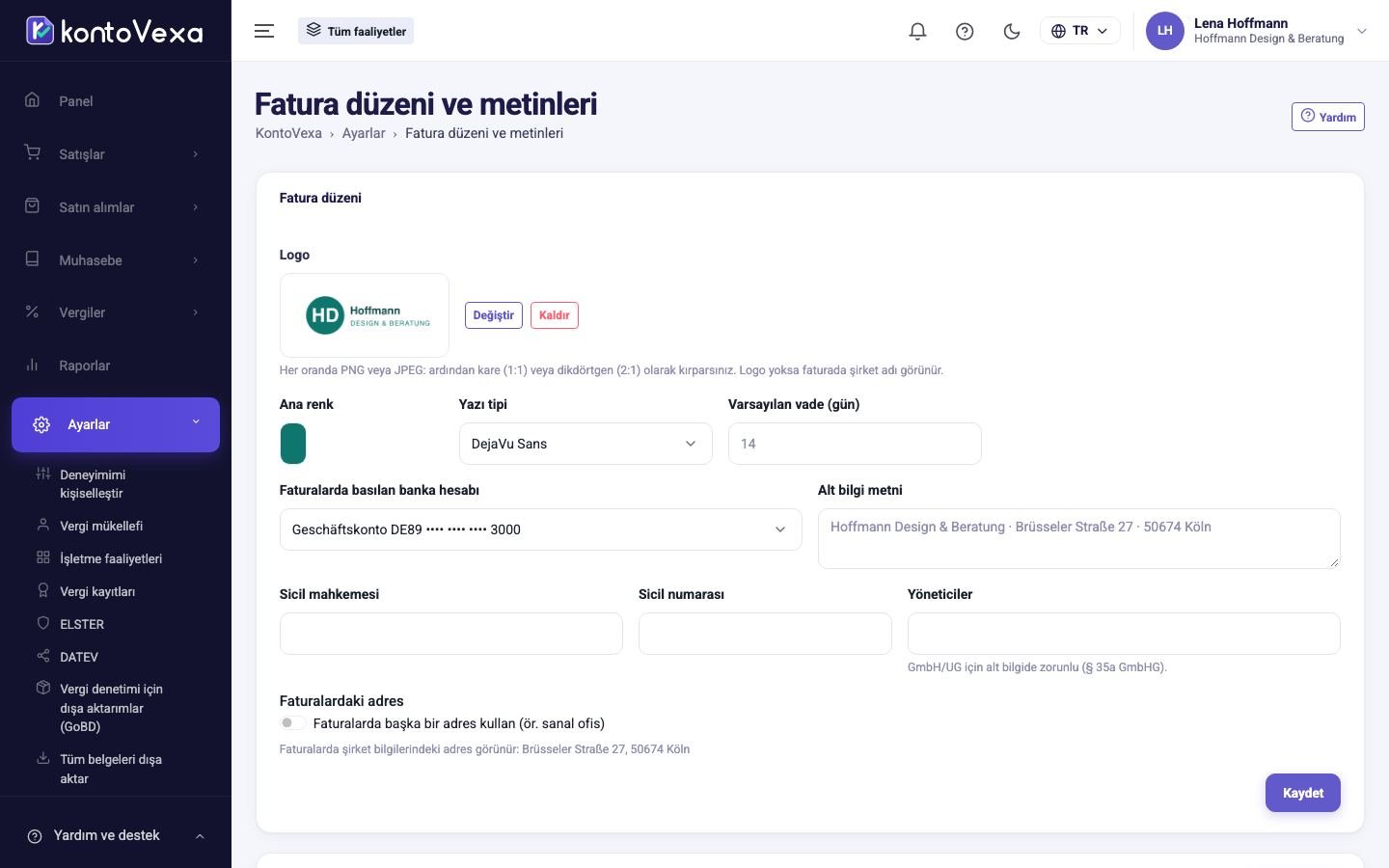Viewport: 1389px width, 868px height.
Task: Click the Sicil mahkemesi input field
Action: pyautogui.click(x=451, y=634)
